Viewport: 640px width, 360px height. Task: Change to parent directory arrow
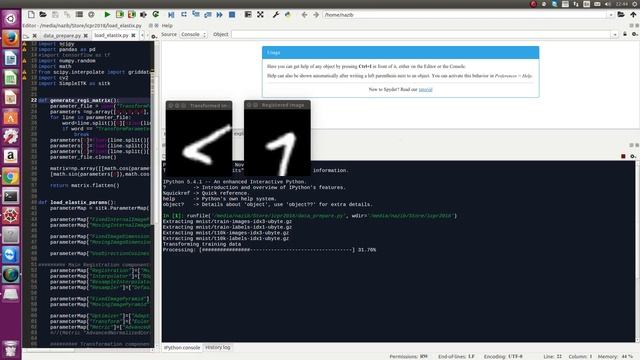click(x=633, y=15)
